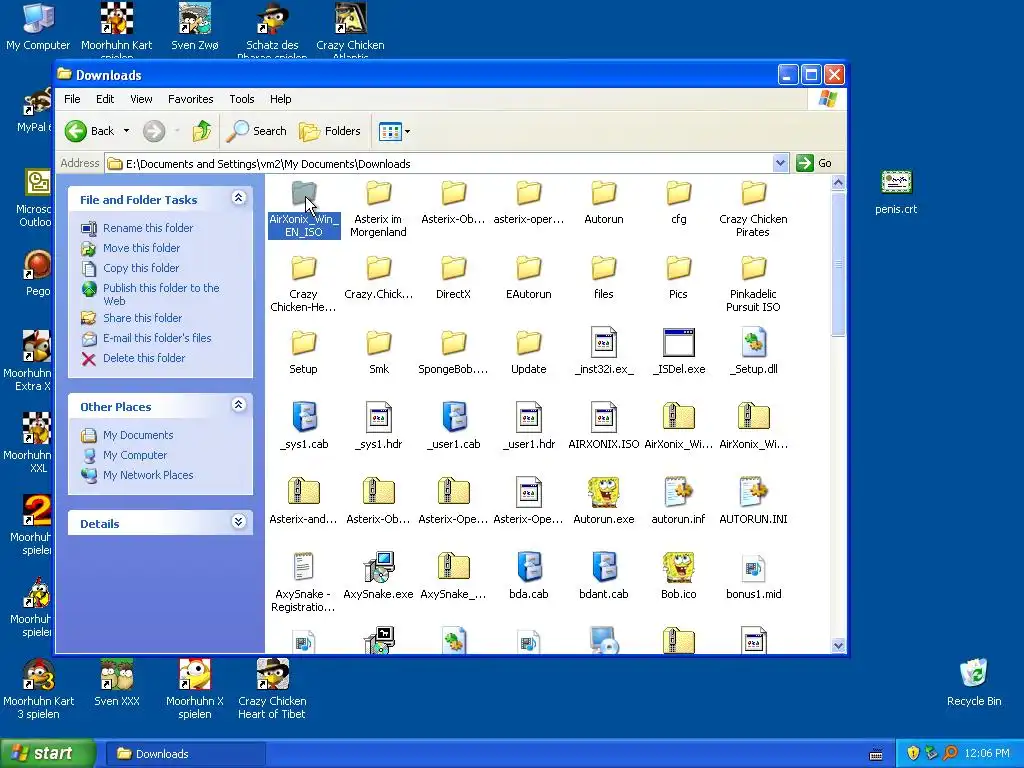Select the cfg folder
Image resolution: width=1024 pixels, height=768 pixels.
coord(679,203)
